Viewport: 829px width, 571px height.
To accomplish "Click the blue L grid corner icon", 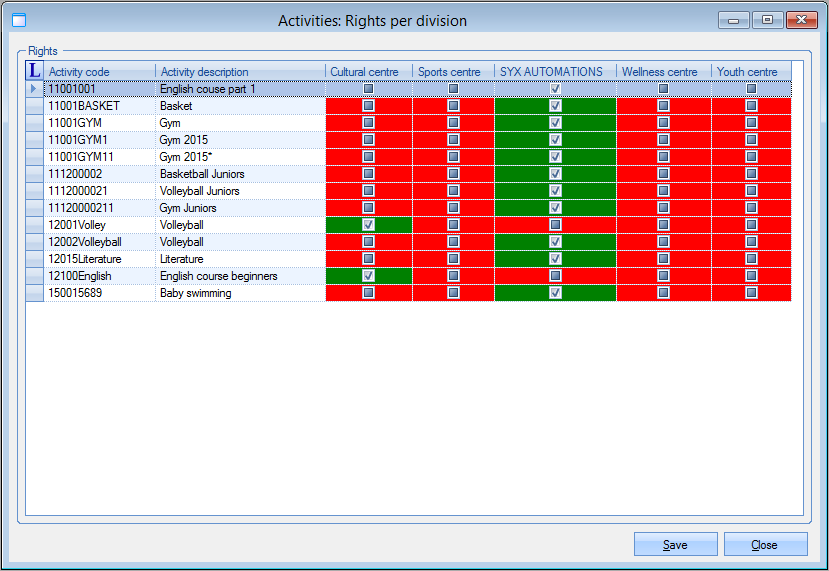I will pos(35,71).
